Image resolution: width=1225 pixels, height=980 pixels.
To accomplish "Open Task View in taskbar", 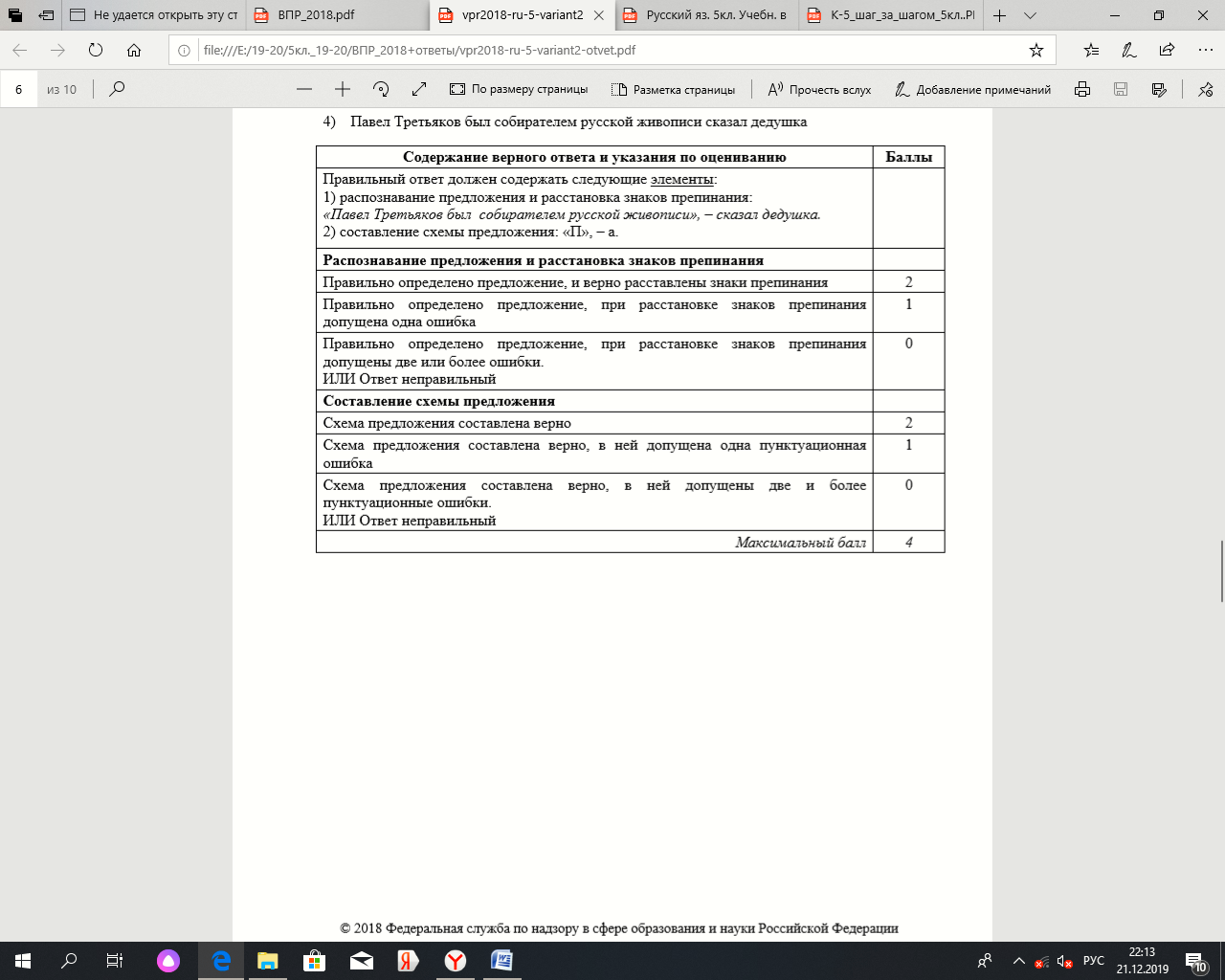I will coord(115,961).
